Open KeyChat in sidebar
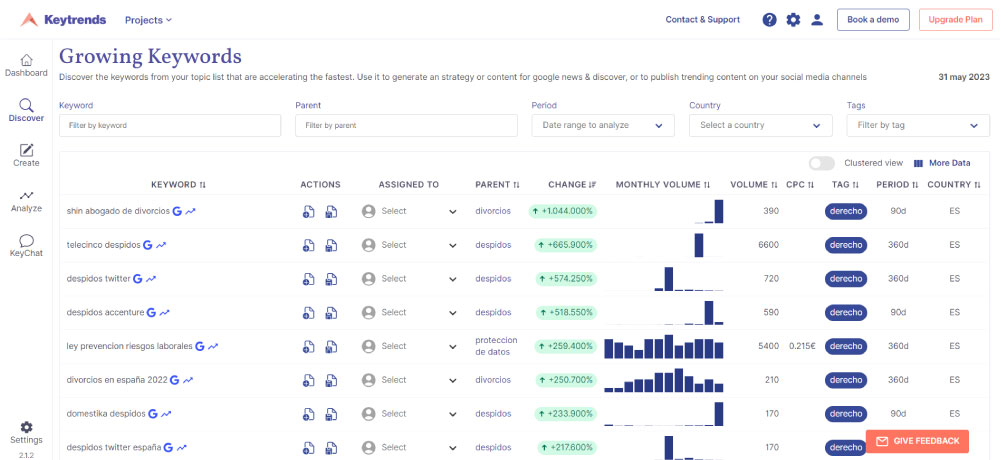 (26, 246)
